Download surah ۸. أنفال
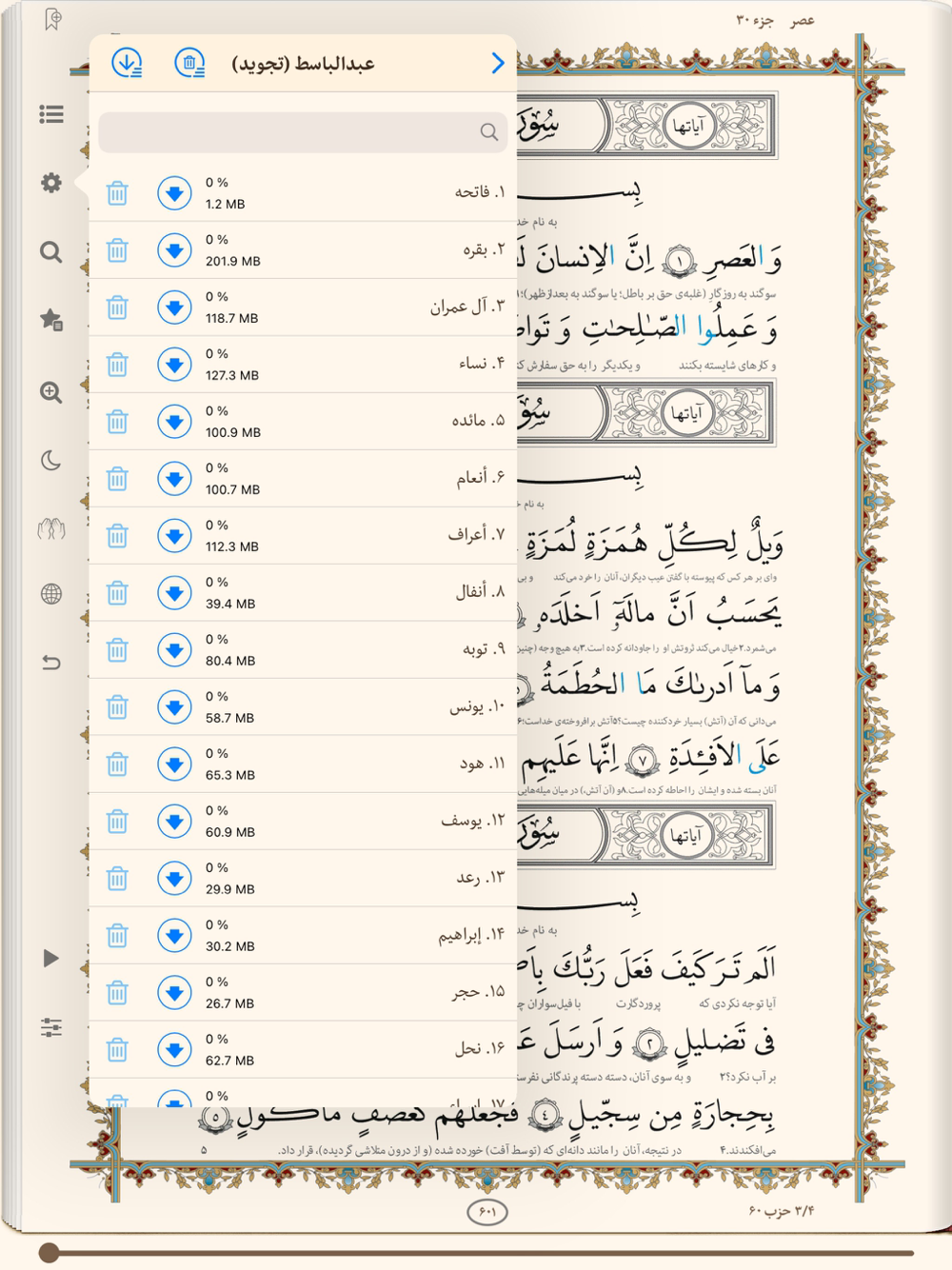952x1270 pixels. point(174,593)
